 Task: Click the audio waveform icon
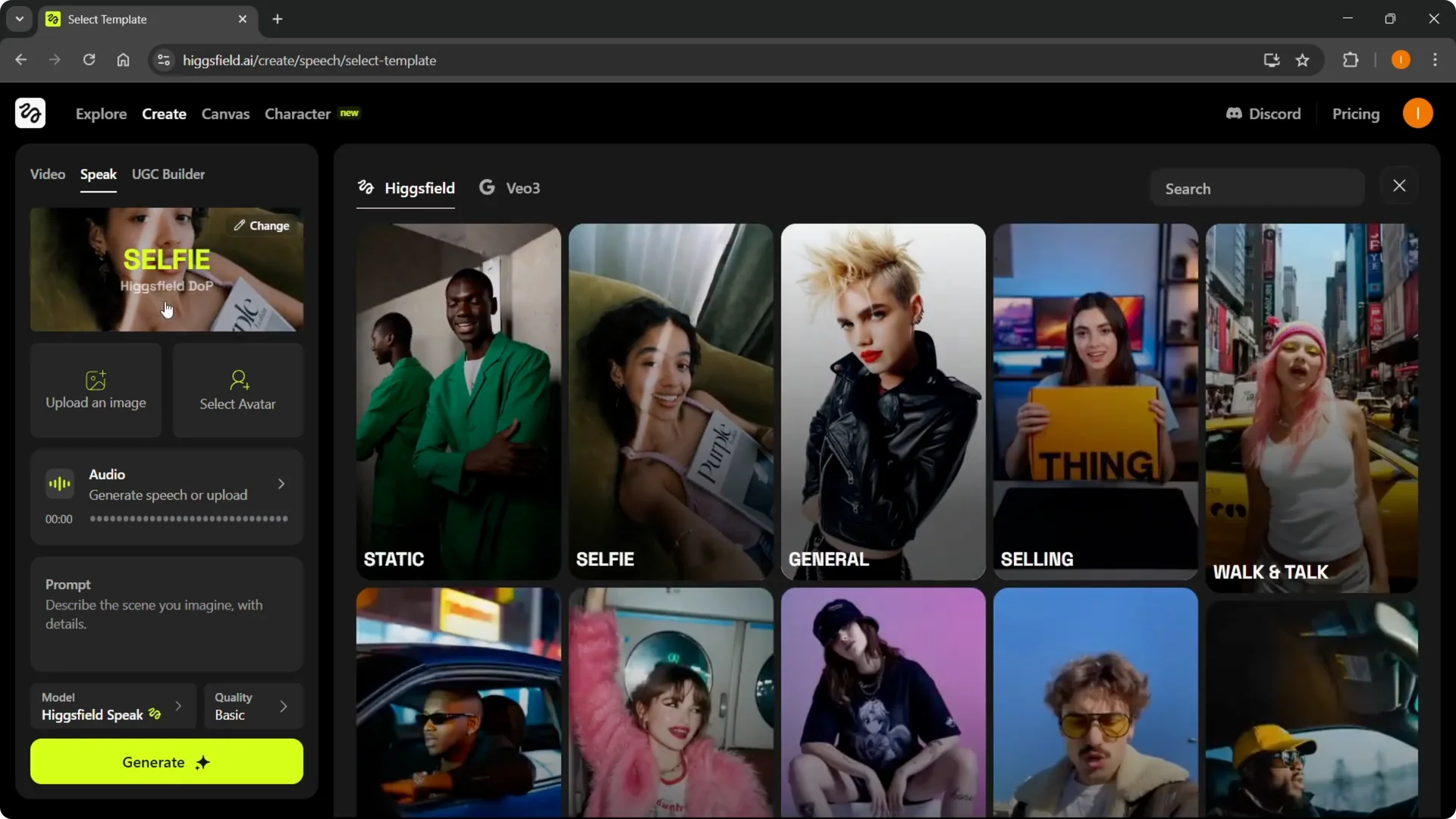pyautogui.click(x=59, y=484)
